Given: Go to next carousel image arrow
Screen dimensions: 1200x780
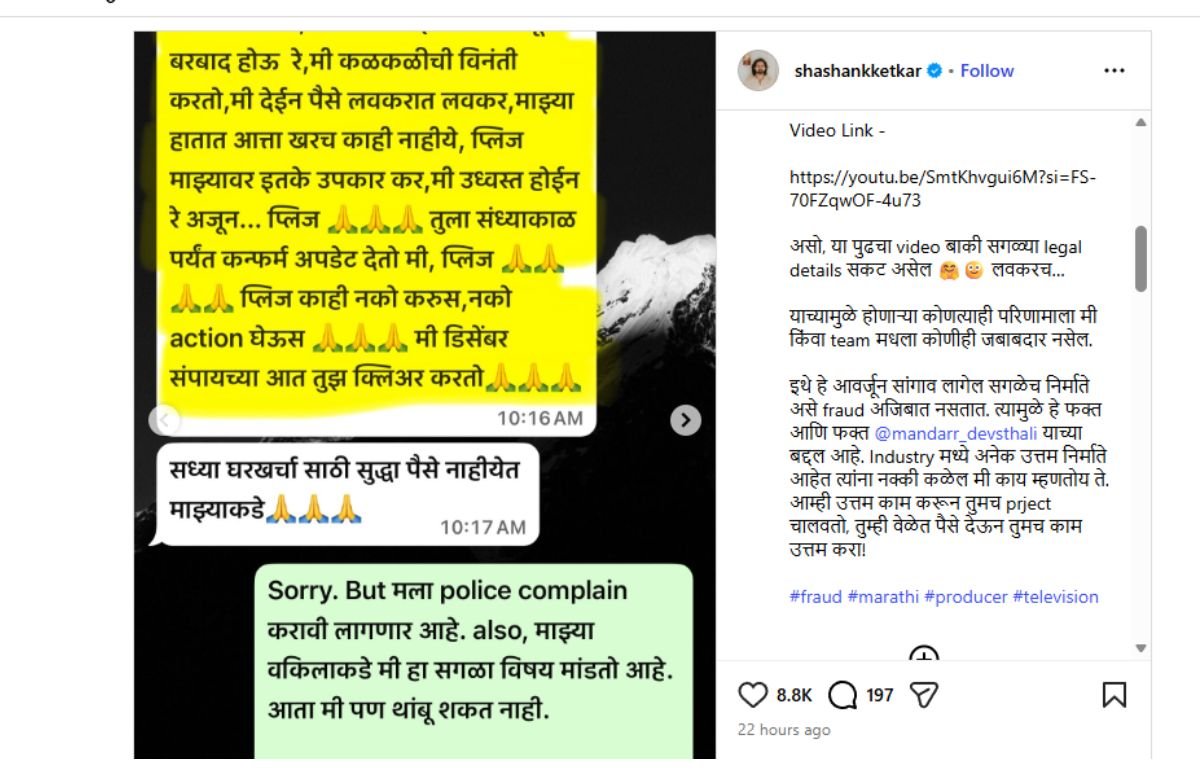Looking at the screenshot, I should (x=685, y=420).
